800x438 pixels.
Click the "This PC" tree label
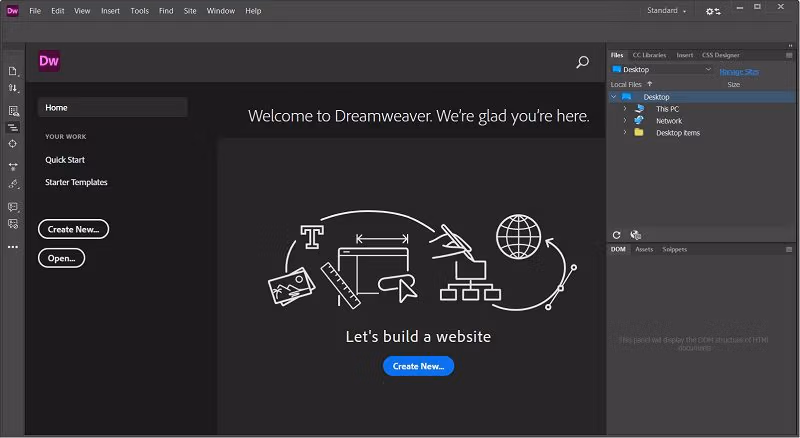click(x=667, y=109)
